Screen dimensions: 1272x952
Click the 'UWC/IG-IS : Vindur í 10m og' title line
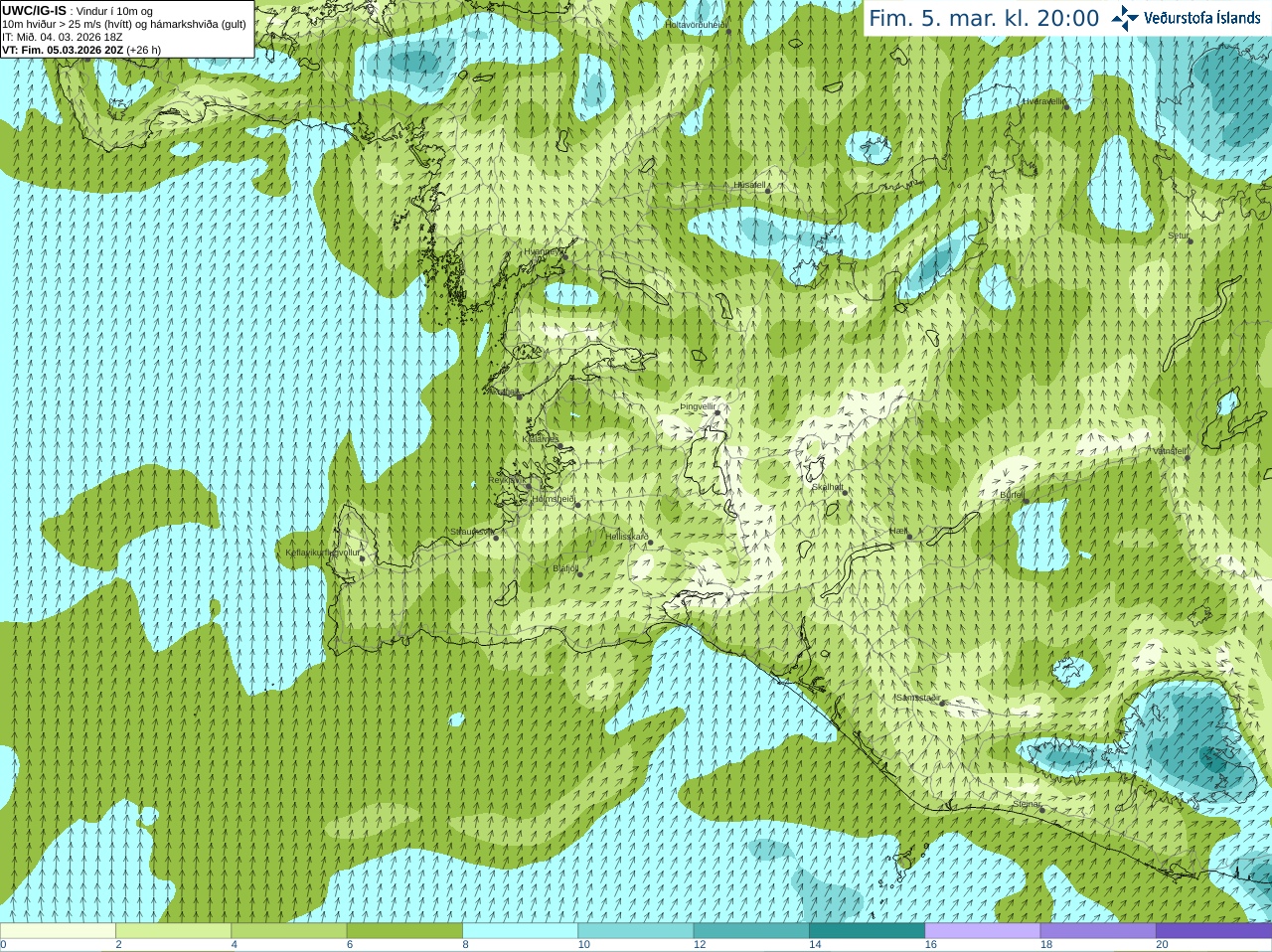(78, 11)
